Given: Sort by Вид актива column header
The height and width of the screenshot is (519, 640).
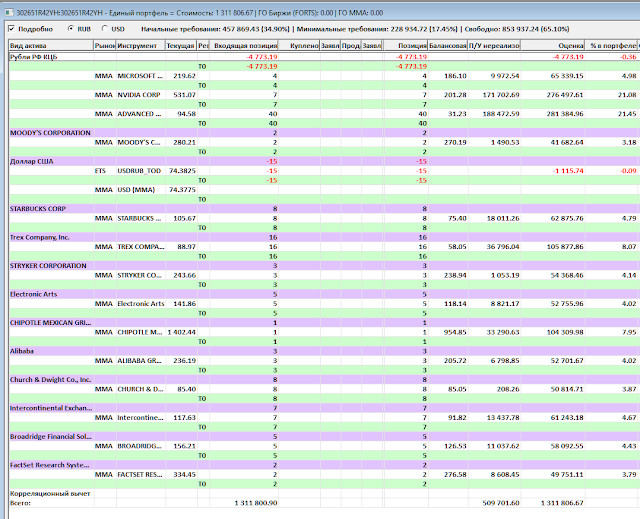Looking at the screenshot, I should coord(51,46).
